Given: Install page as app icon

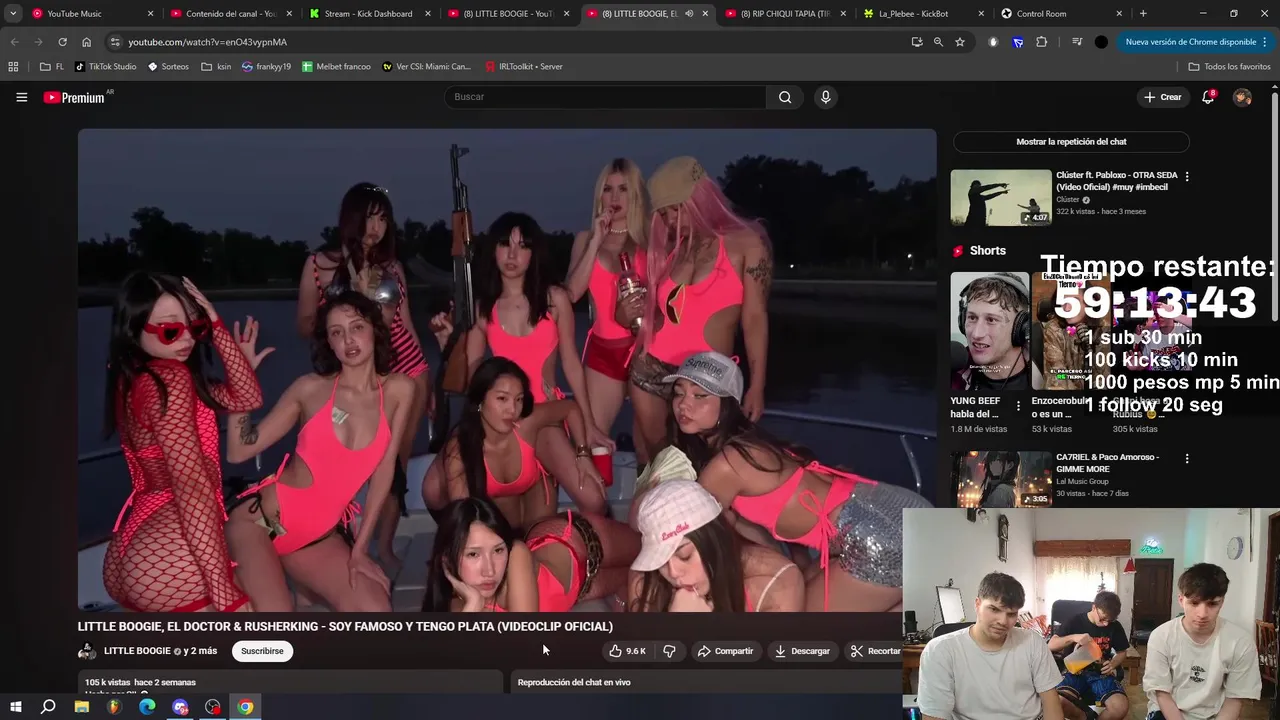Looking at the screenshot, I should (917, 42).
